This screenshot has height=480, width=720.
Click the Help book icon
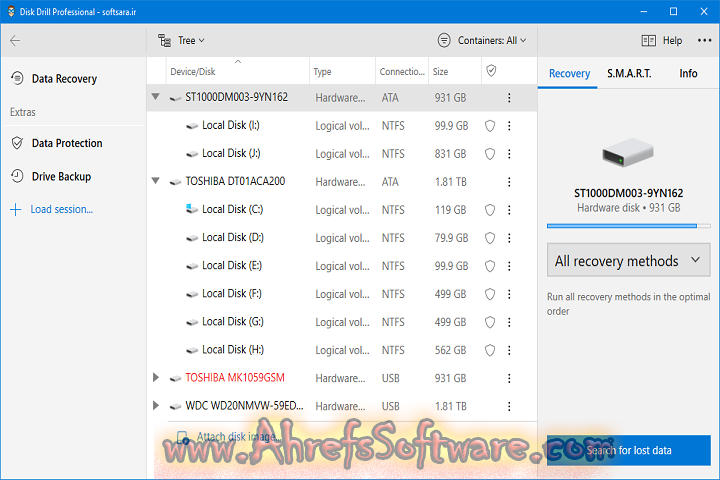pyautogui.click(x=648, y=40)
